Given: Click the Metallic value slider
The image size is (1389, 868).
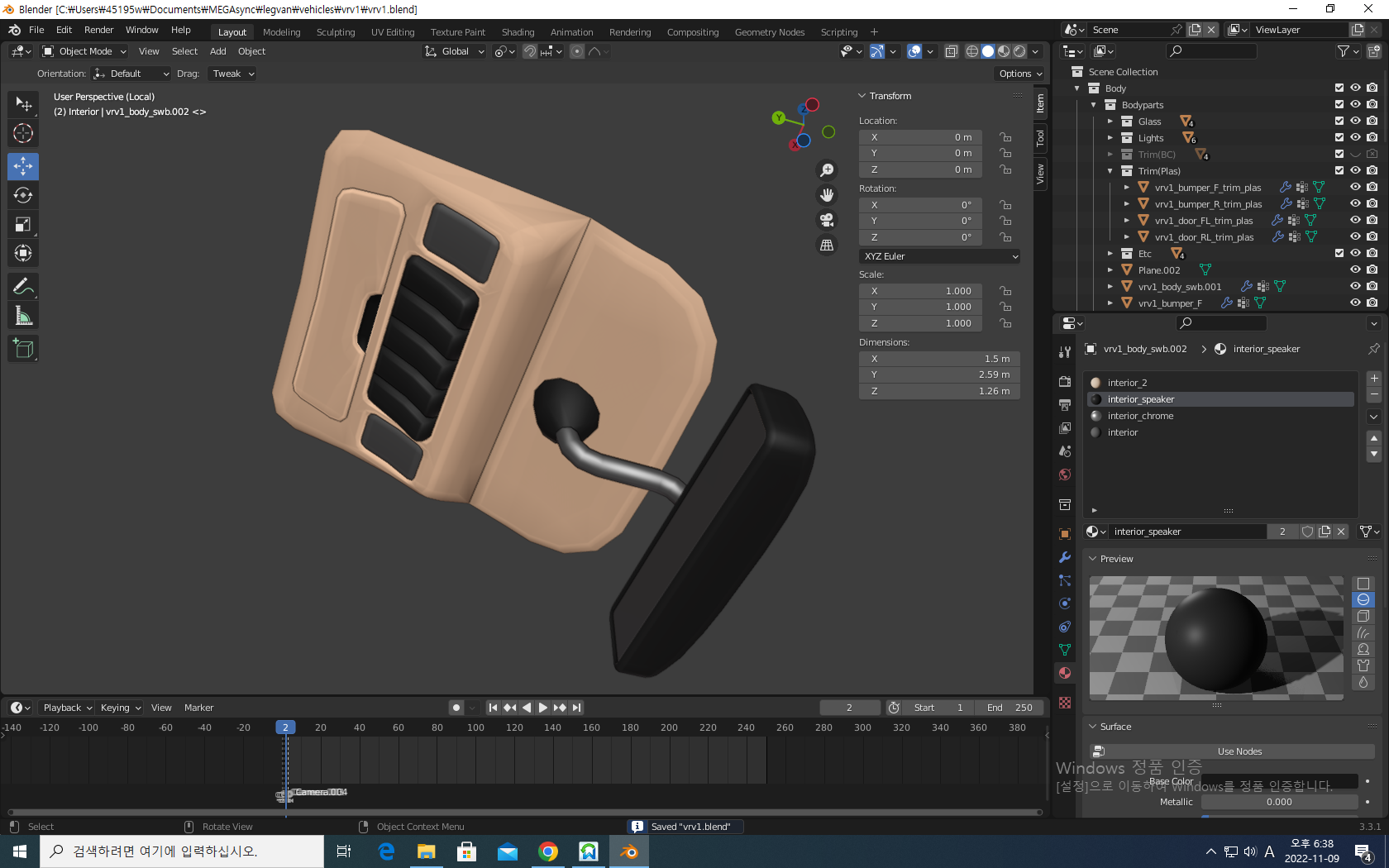Looking at the screenshot, I should (x=1278, y=802).
